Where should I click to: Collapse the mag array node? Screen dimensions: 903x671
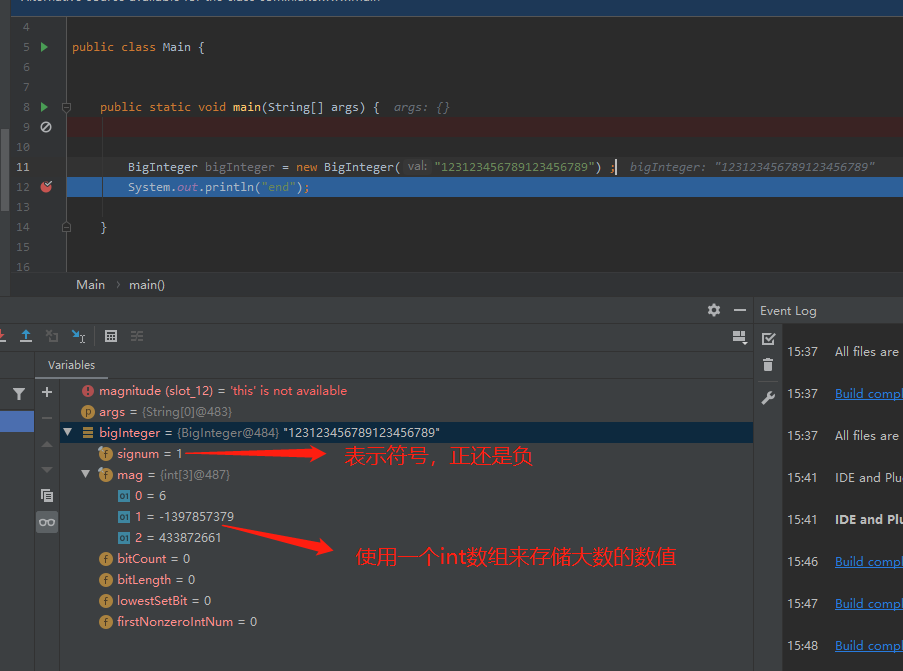tap(86, 474)
